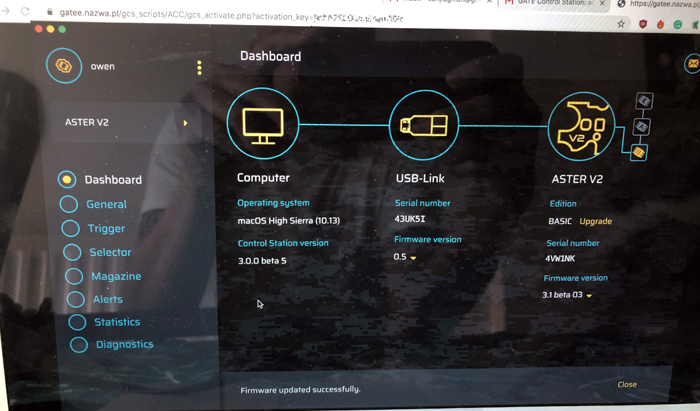Click the Firmware updated successfully message
The width and height of the screenshot is (700, 411).
(300, 390)
